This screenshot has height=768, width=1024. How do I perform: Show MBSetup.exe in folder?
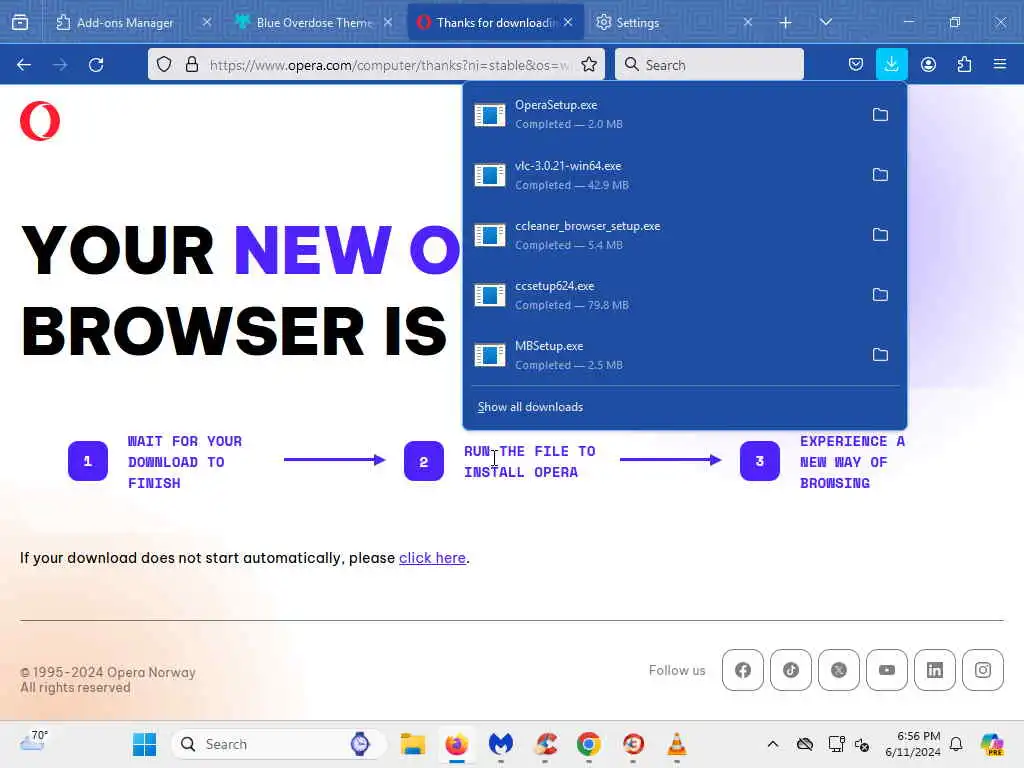tap(880, 355)
